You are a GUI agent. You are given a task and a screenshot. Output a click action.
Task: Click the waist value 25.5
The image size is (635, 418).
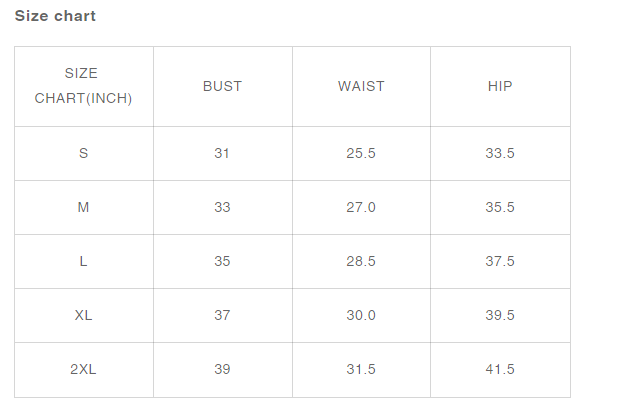361,154
